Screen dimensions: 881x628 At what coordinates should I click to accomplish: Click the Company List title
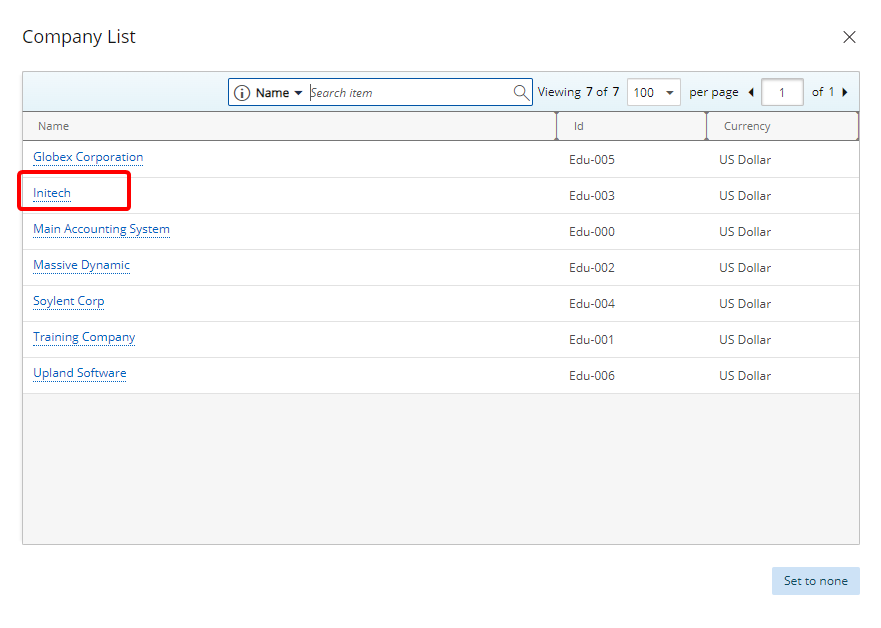(79, 37)
